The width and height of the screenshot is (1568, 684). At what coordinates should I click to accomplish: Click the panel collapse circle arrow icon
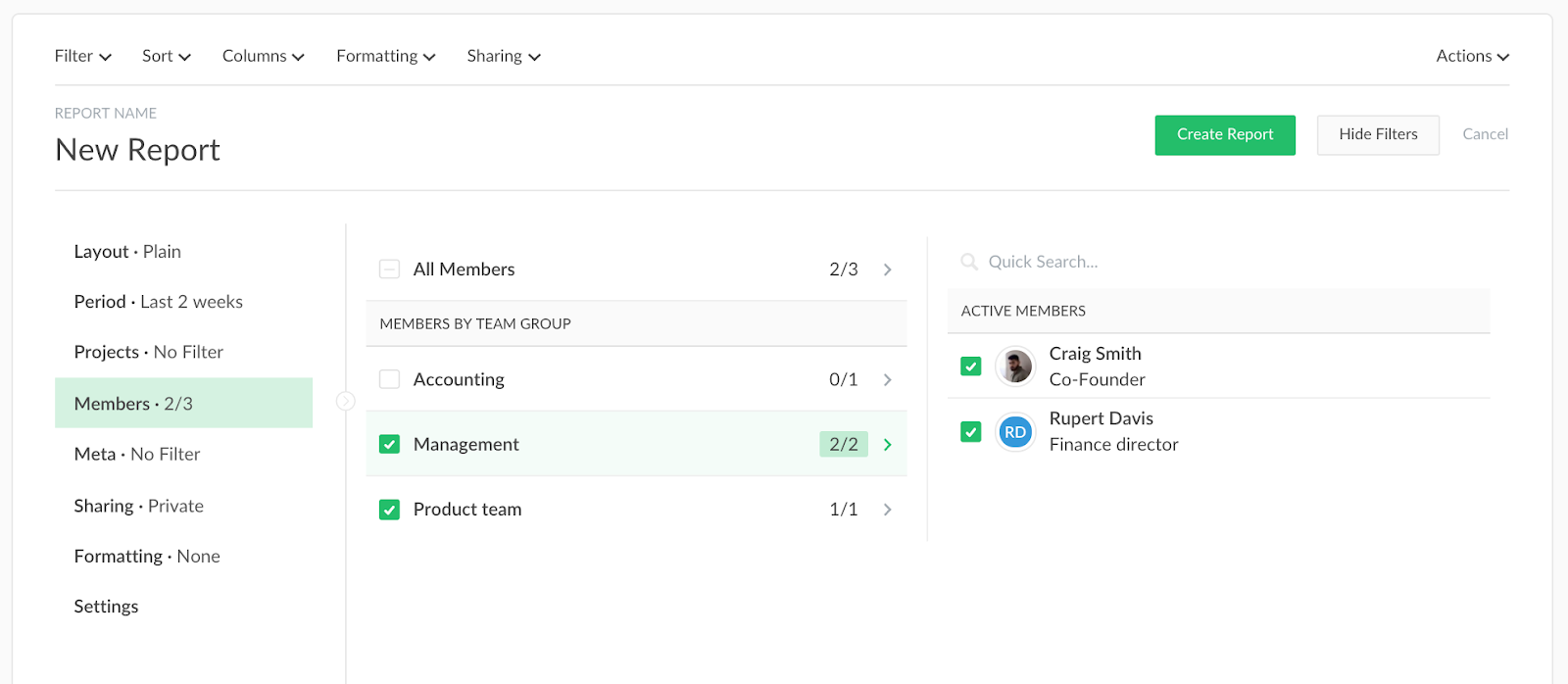[x=345, y=401]
